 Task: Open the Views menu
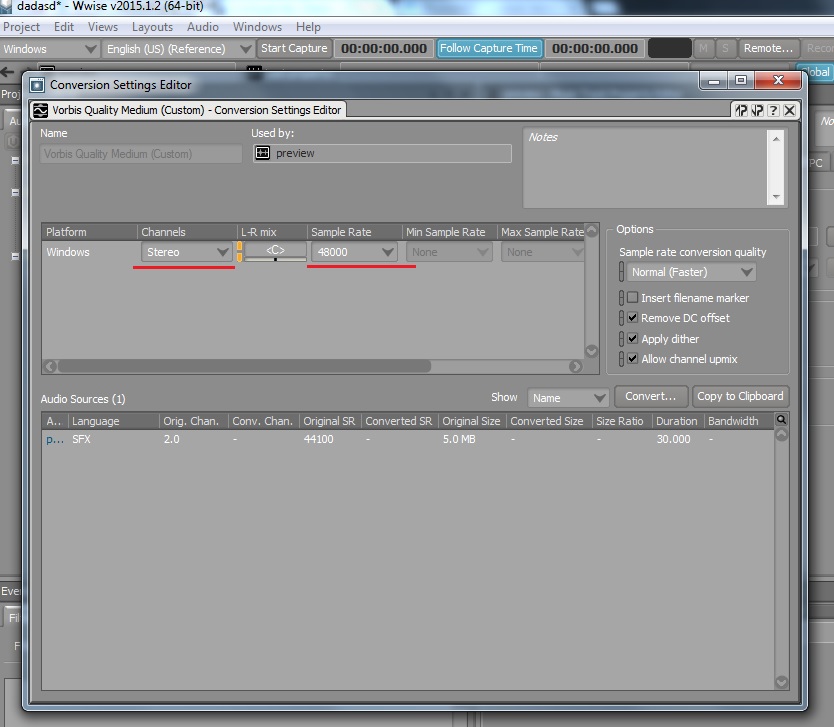(x=103, y=27)
